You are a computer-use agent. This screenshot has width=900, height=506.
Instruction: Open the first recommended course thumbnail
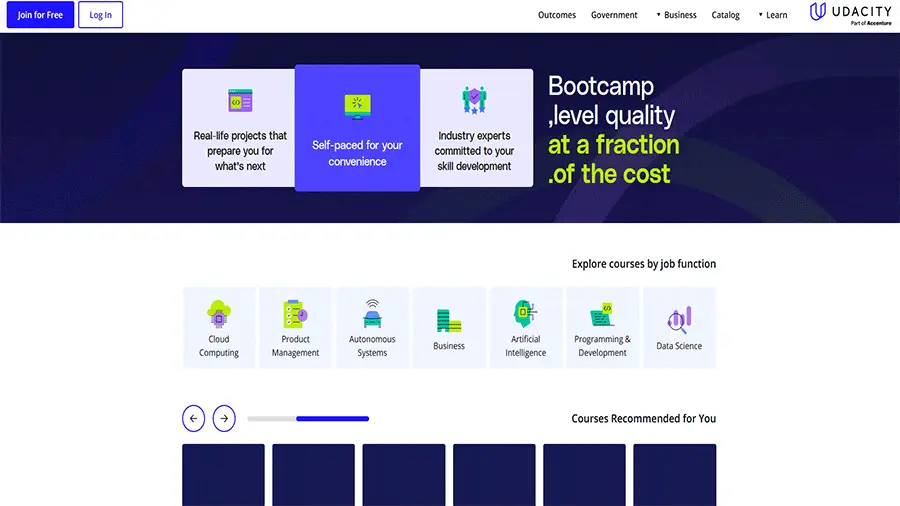tap(223, 475)
